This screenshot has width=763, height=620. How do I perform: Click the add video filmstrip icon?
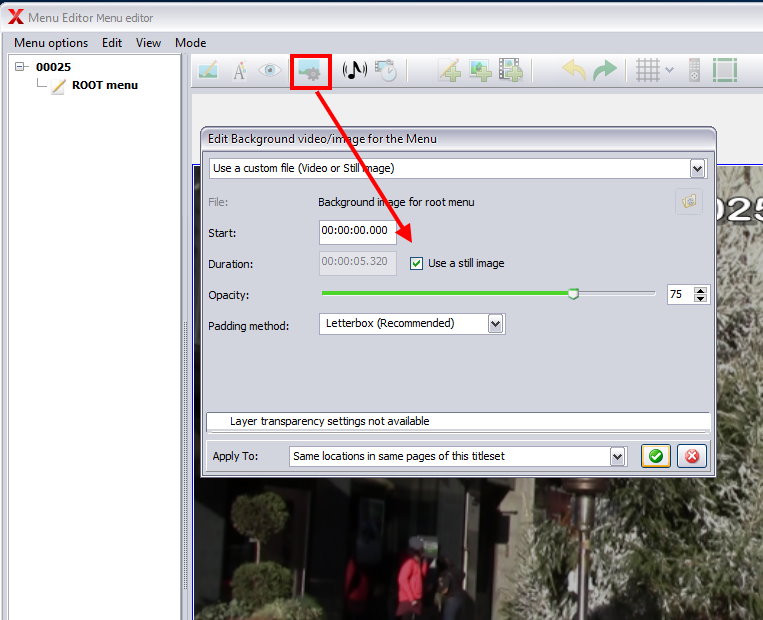tap(510, 71)
